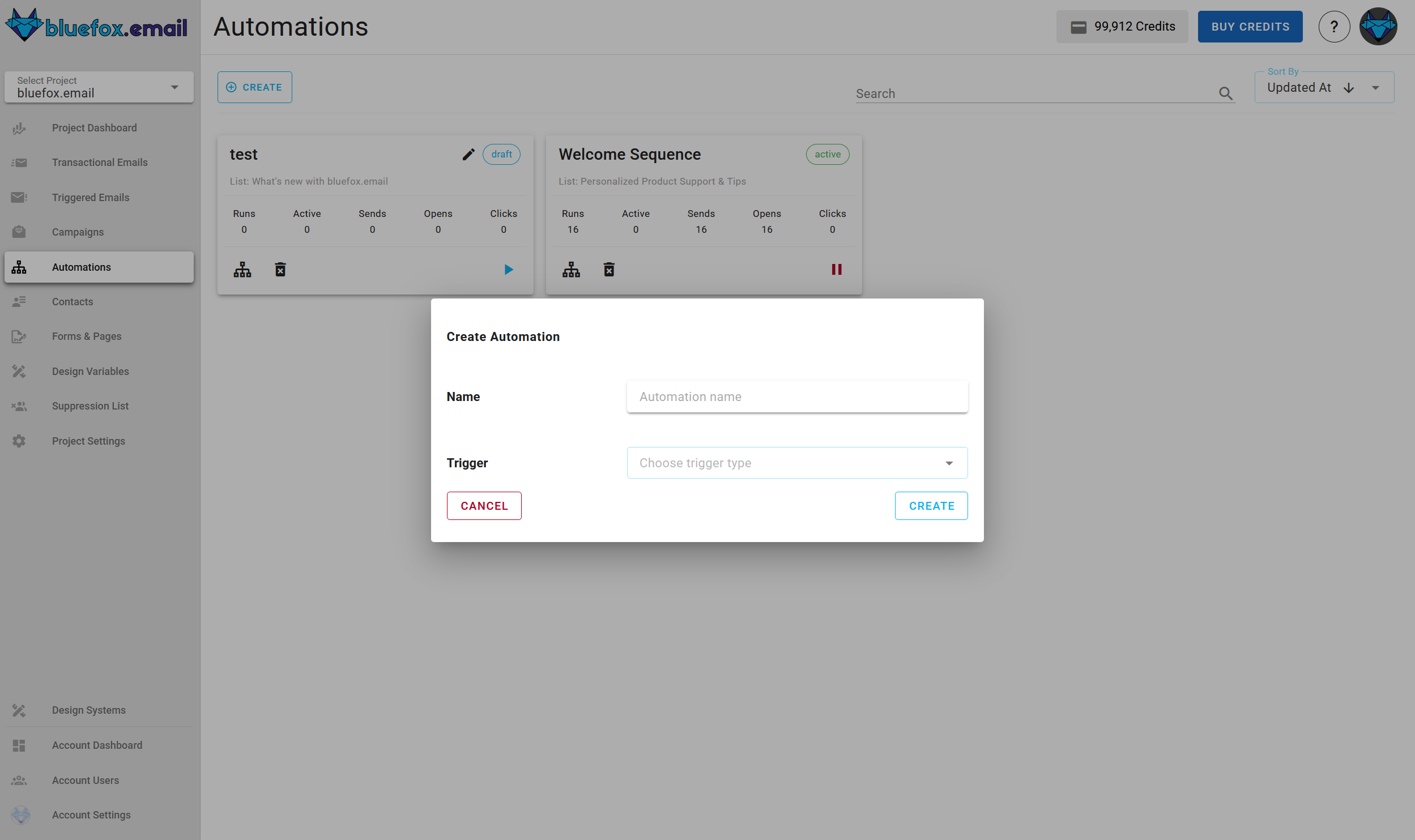The width and height of the screenshot is (1415, 840).
Task: Open the Campaigns section from the sidebar
Action: click(x=78, y=232)
